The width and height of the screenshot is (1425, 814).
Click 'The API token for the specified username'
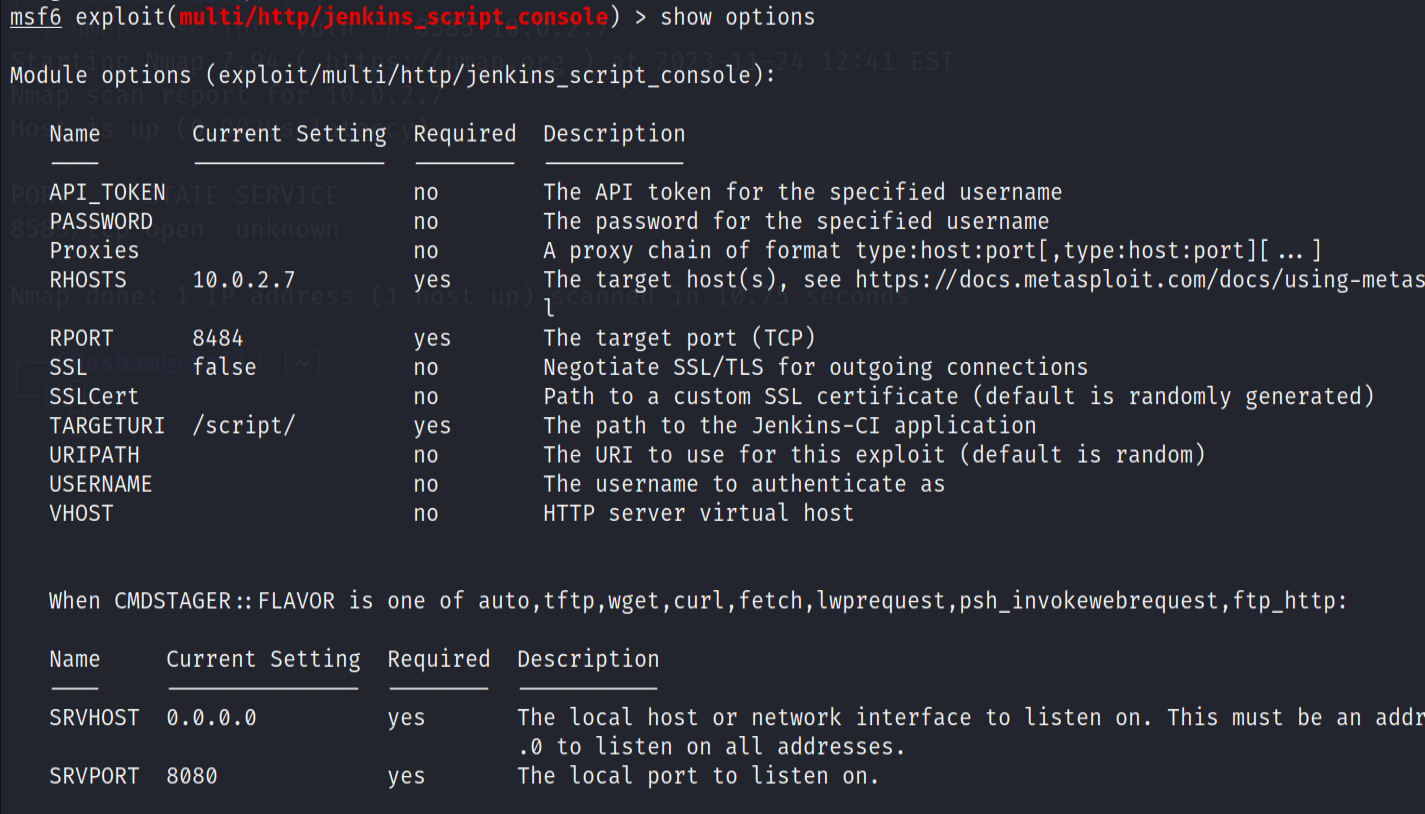coord(803,192)
